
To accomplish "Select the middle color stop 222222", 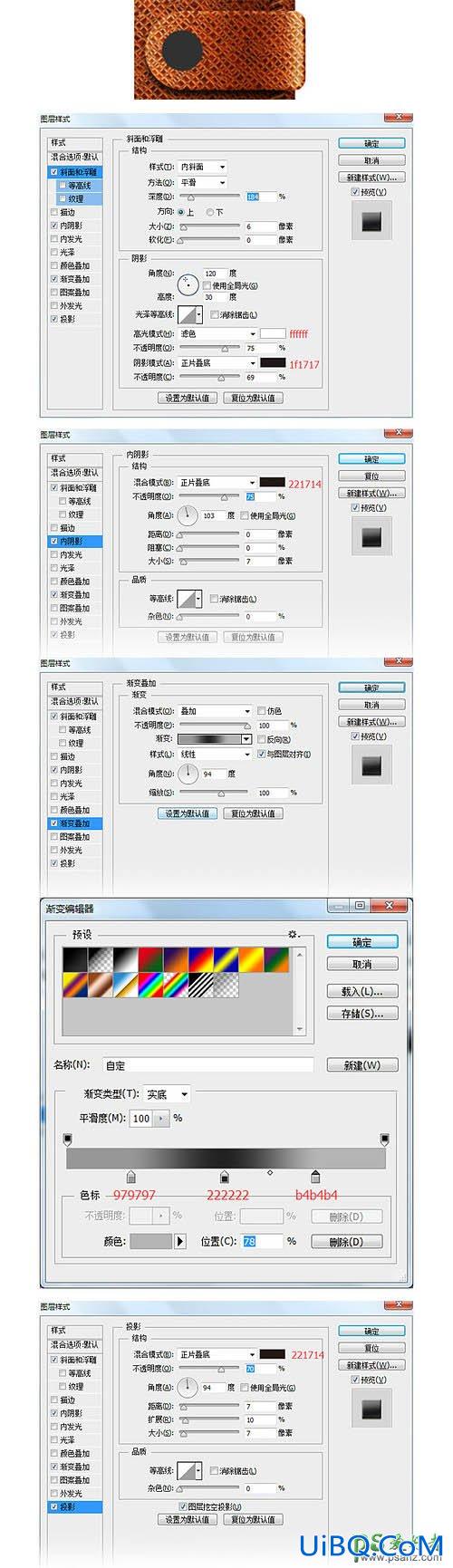I will pyautogui.click(x=225, y=1176).
